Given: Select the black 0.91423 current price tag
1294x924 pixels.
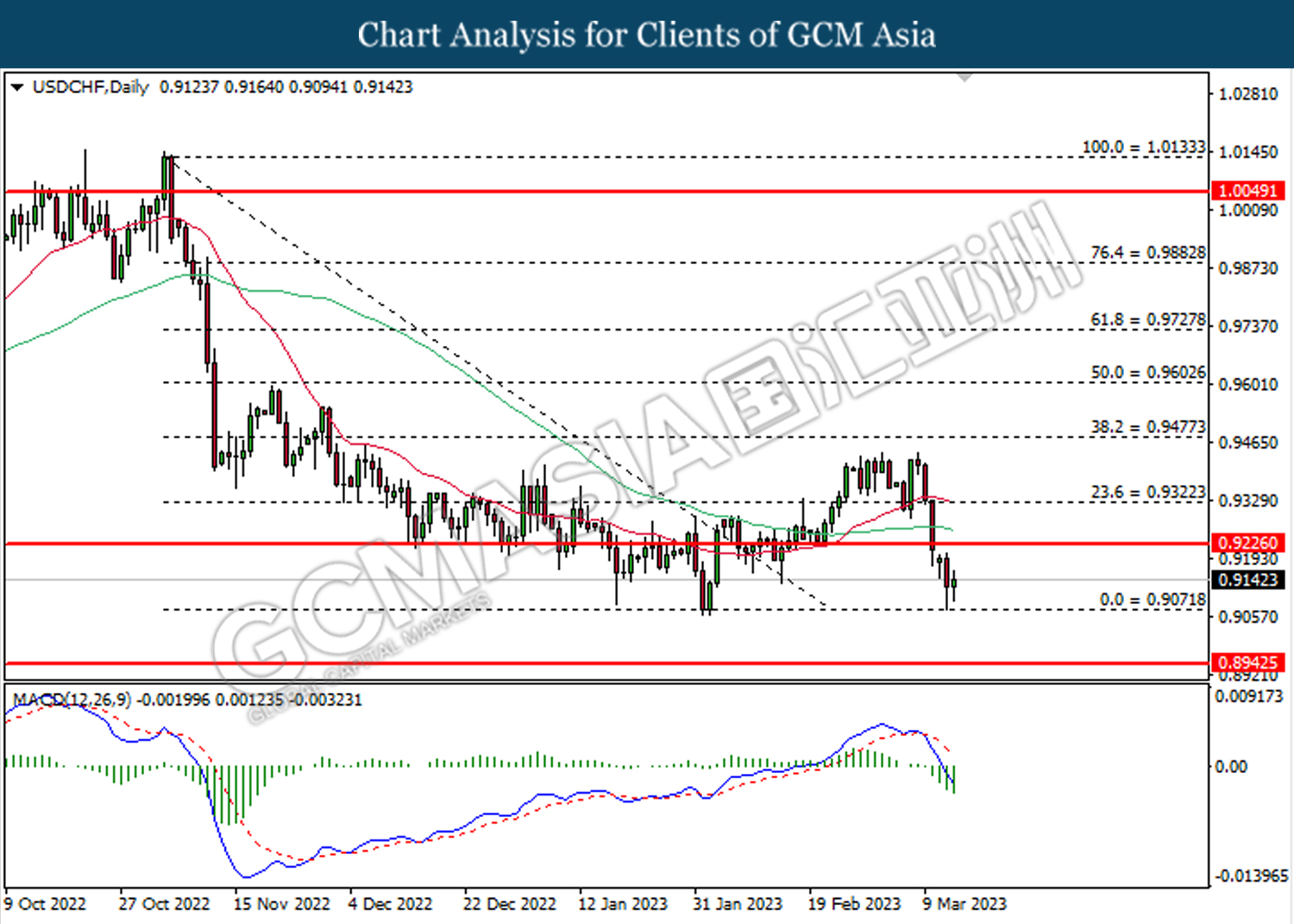Looking at the screenshot, I should [x=1248, y=580].
